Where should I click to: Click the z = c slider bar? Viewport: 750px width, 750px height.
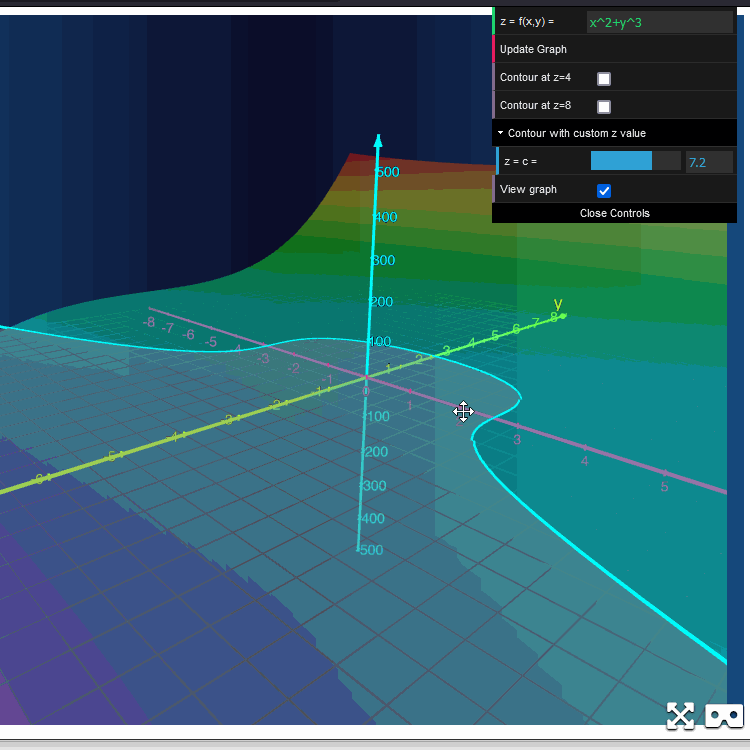(x=635, y=161)
